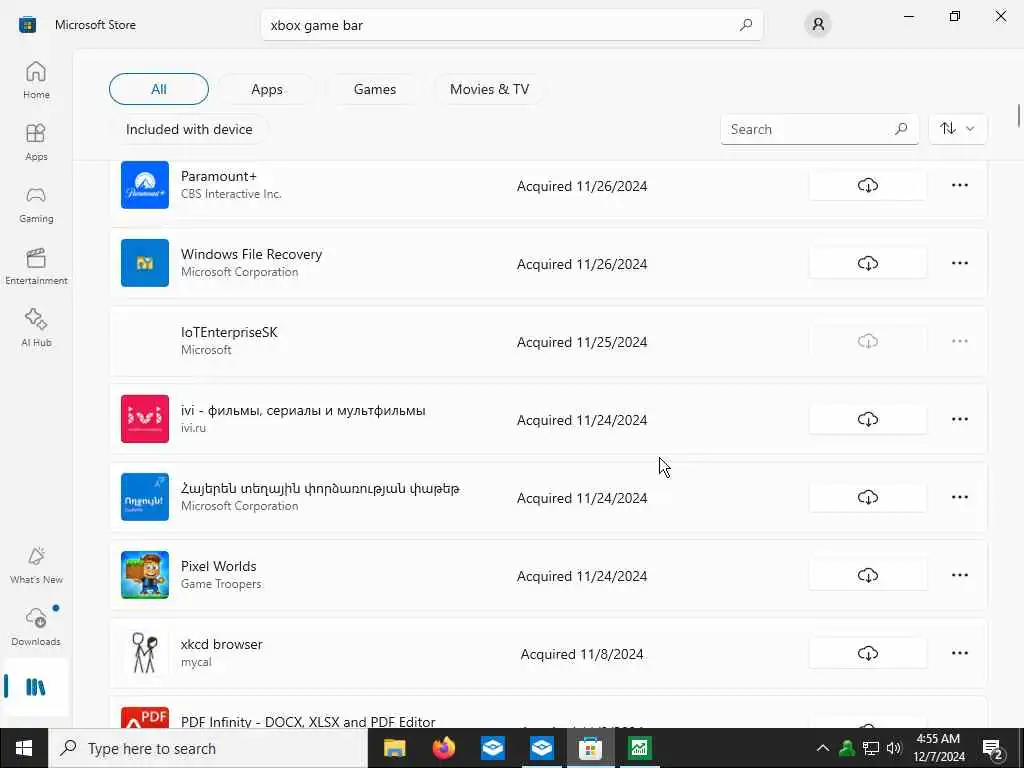Open the Home section in sidebar
Image resolution: width=1024 pixels, height=768 pixels.
(36, 80)
